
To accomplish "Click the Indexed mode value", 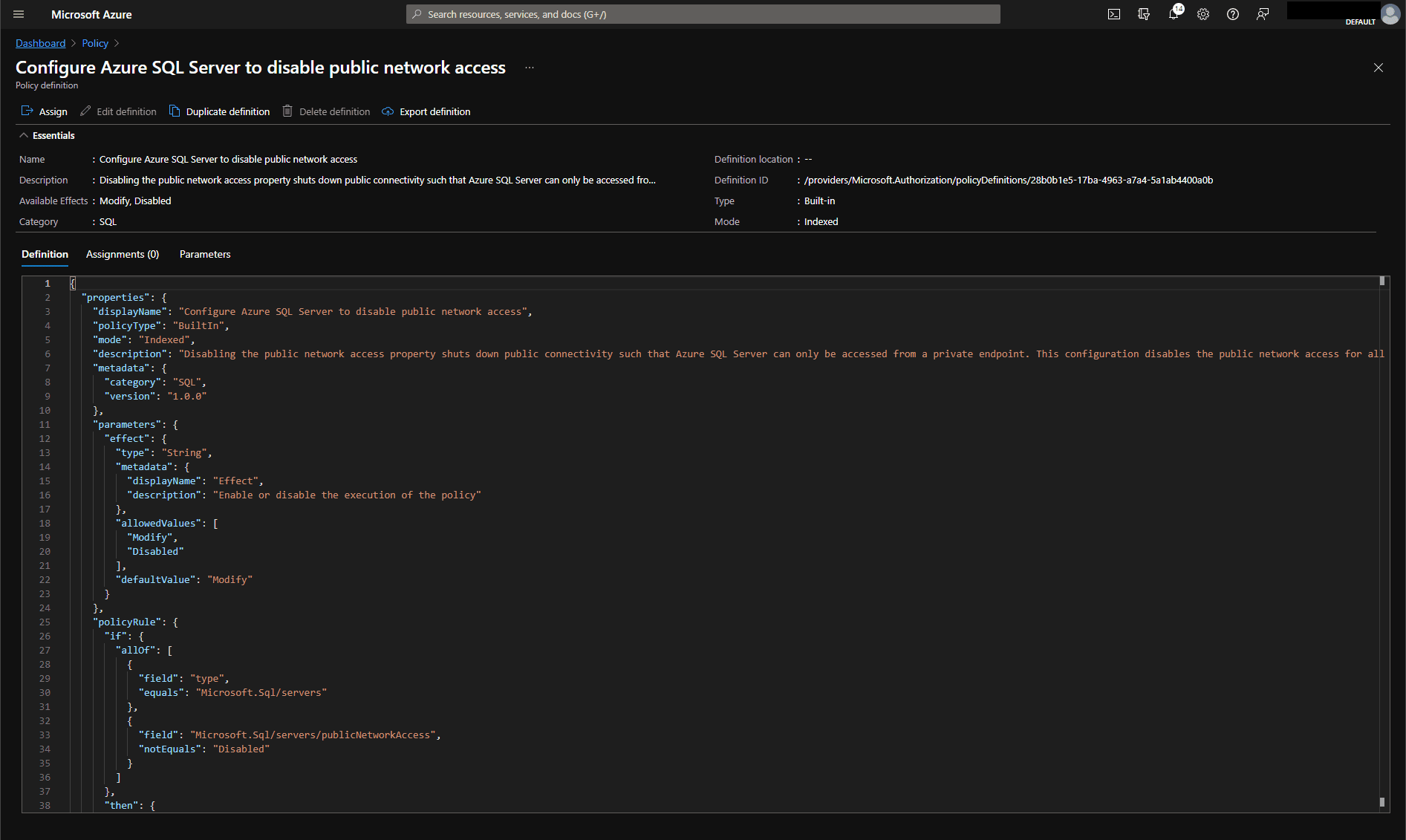I will (x=821, y=221).
